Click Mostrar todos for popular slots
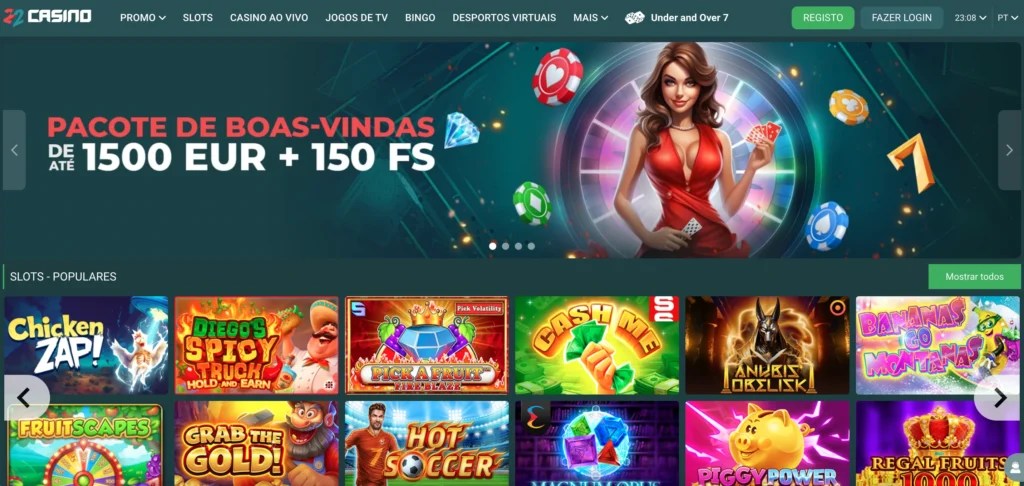 [974, 276]
